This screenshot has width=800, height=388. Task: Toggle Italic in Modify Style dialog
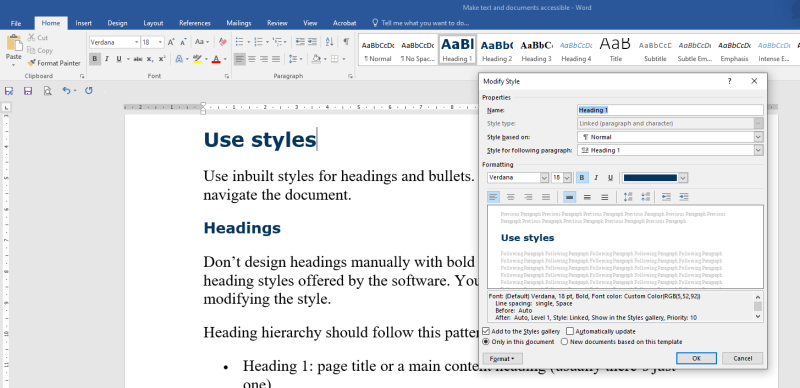596,178
